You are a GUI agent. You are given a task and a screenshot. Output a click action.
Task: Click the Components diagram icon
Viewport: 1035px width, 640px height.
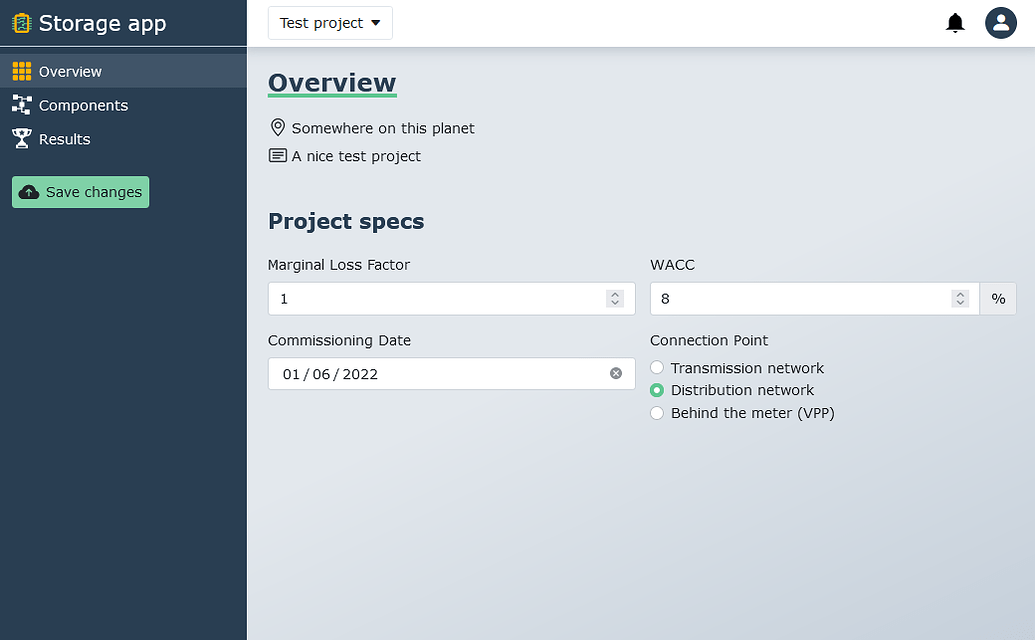click(21, 105)
